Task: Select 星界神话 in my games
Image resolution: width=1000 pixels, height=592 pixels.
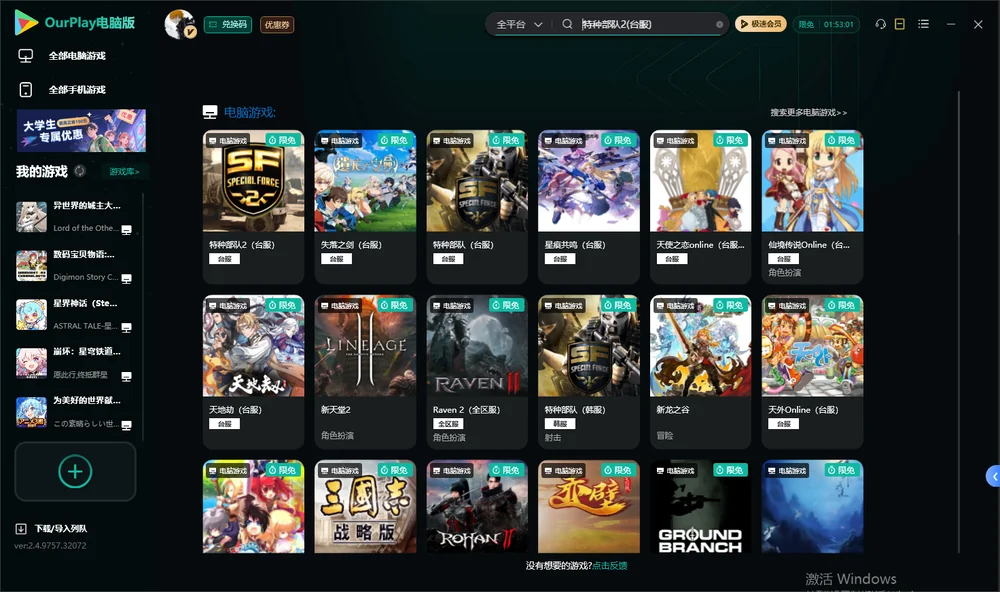Action: click(75, 314)
